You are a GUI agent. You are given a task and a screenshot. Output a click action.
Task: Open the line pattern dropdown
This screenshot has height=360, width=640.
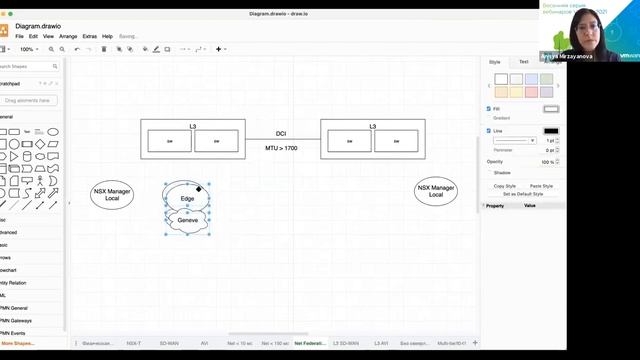pyautogui.click(x=514, y=140)
